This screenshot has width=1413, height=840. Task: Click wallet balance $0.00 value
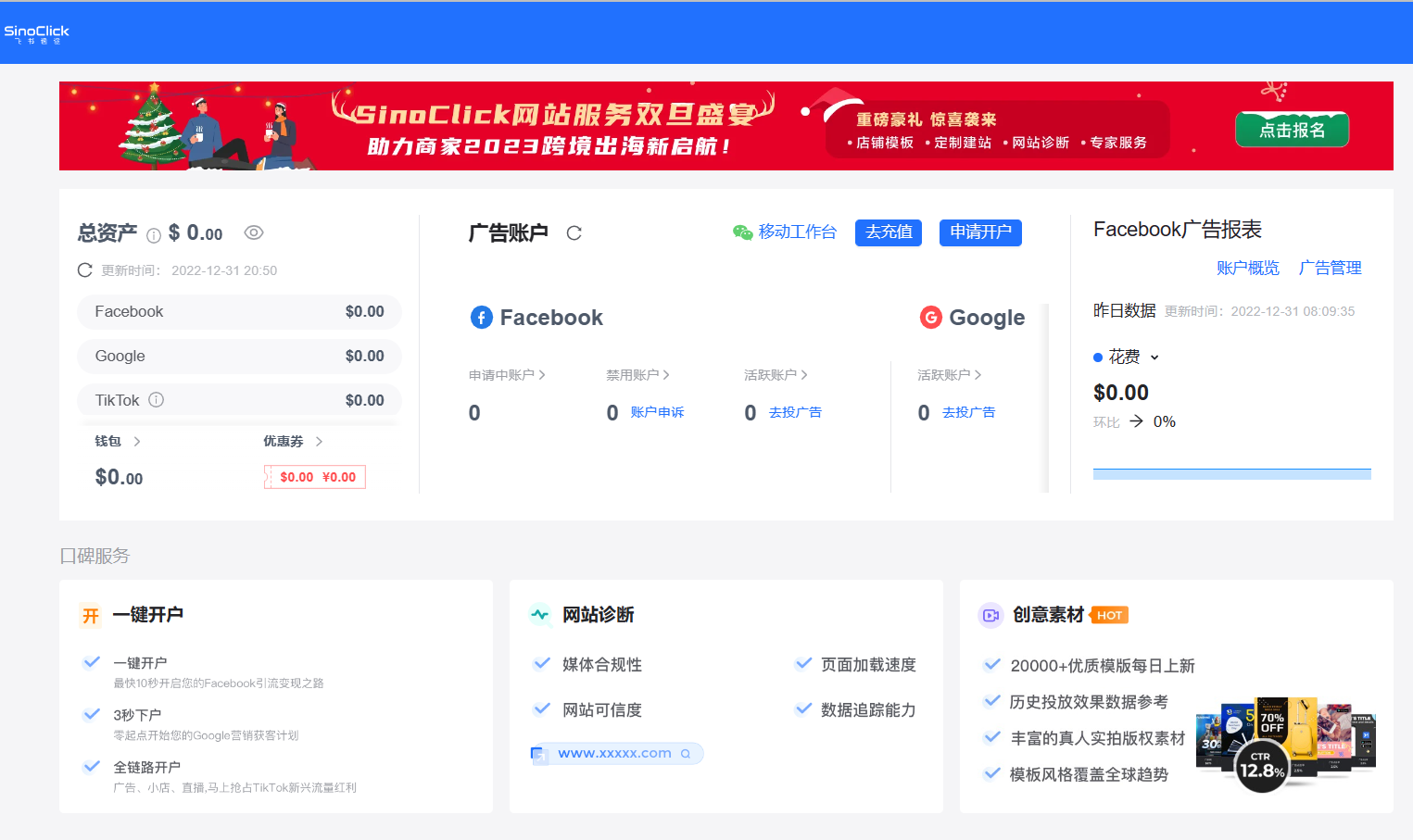[x=119, y=478]
